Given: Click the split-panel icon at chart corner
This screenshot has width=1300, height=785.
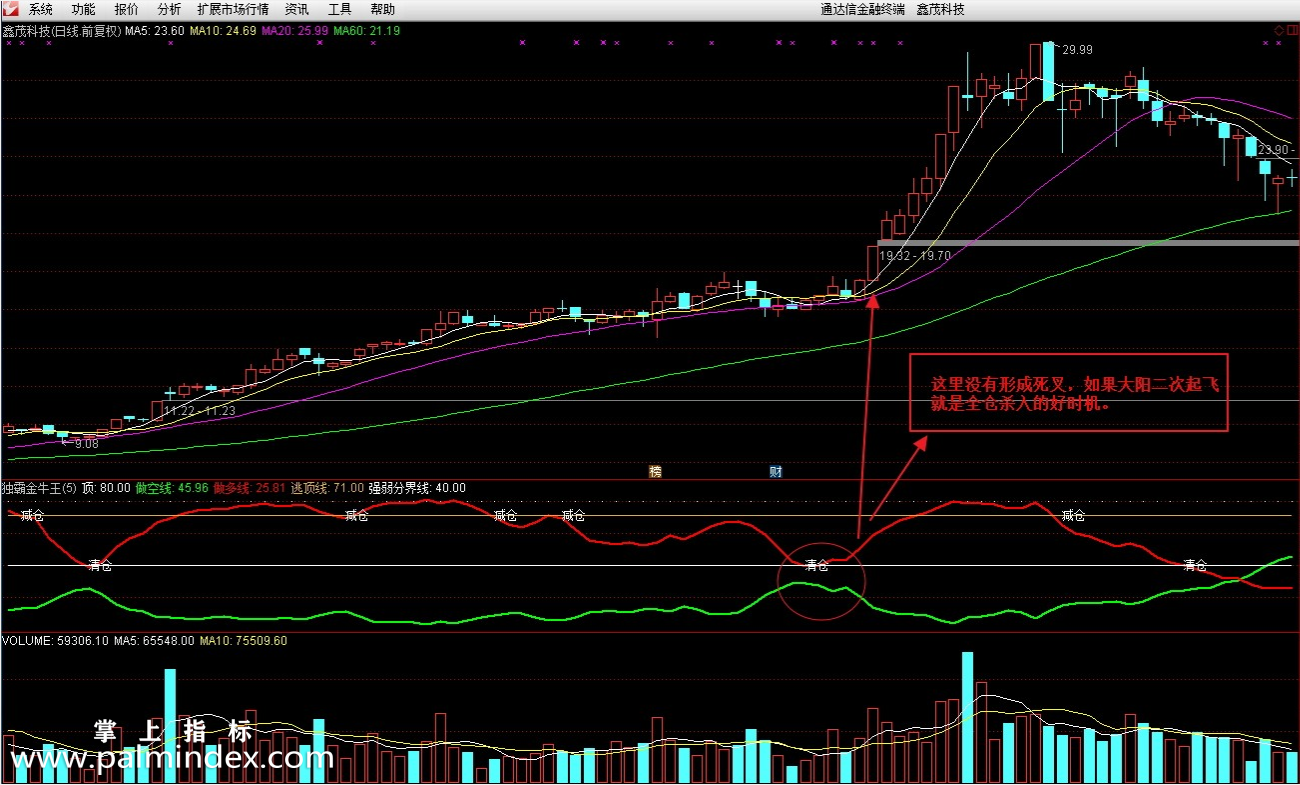Looking at the screenshot, I should click(x=1291, y=30).
